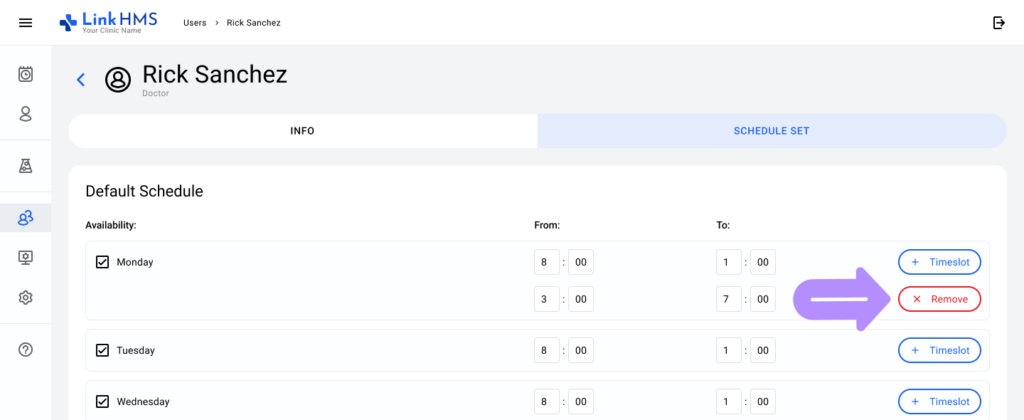Edit Monday first To hour field
The width and height of the screenshot is (1024, 420).
tap(729, 262)
